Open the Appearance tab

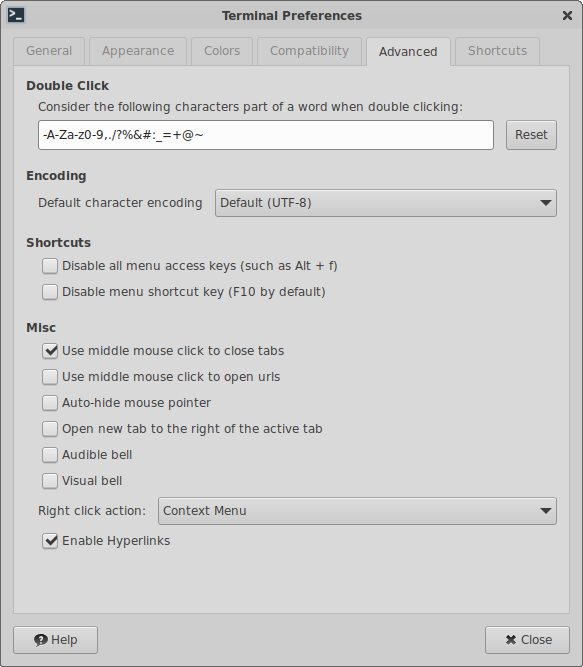tap(138, 51)
